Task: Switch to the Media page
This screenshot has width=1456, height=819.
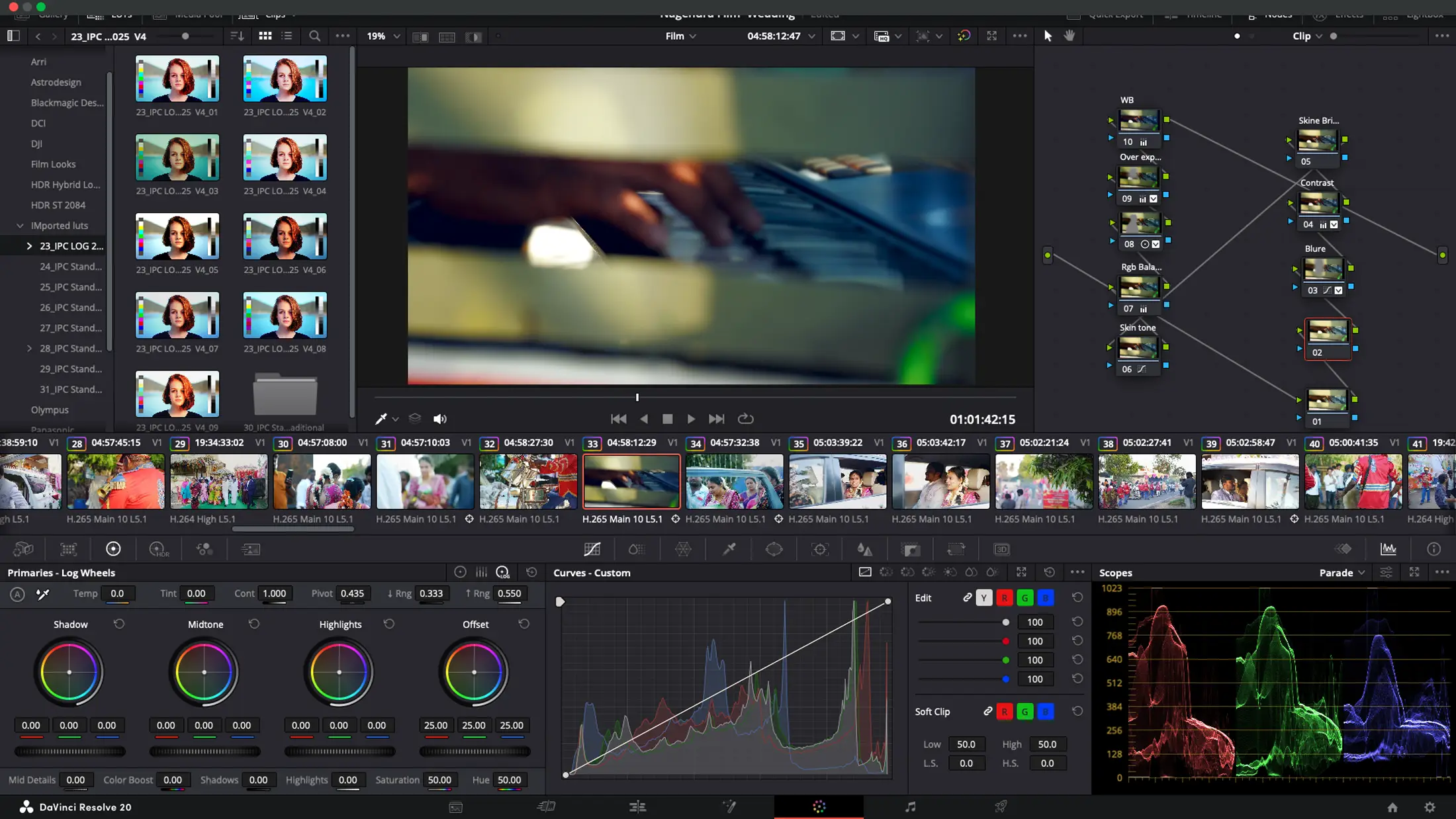Action: 456,807
